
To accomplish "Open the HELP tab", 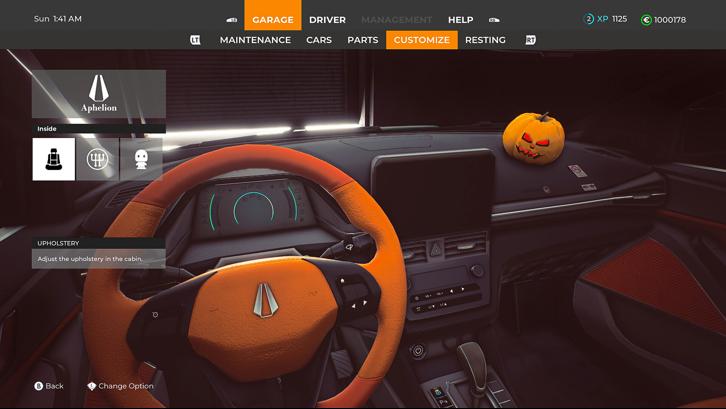I will click(x=460, y=20).
